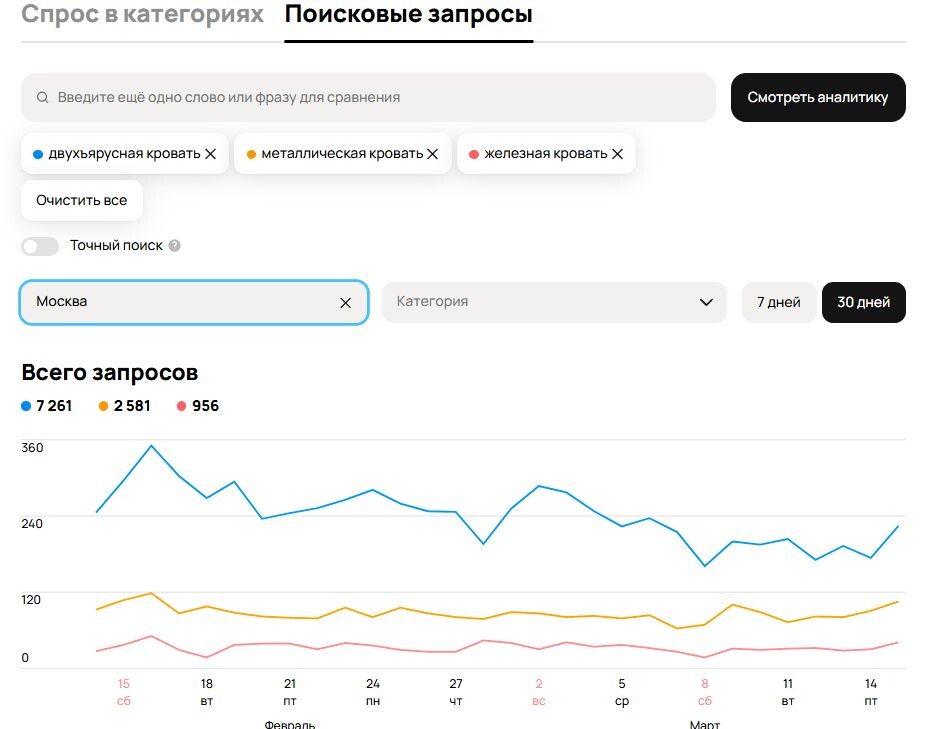Toggle the blue series by clicking 7 261 legend item
The image size is (936, 729).
tap(47, 406)
